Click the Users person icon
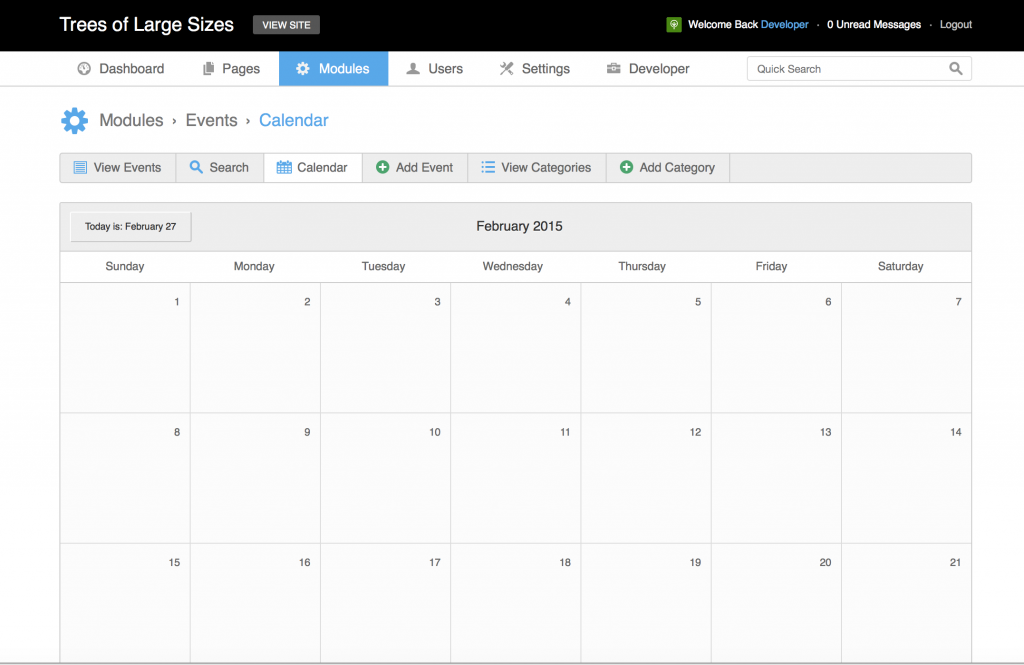Image resolution: width=1024 pixels, height=665 pixels. click(413, 69)
